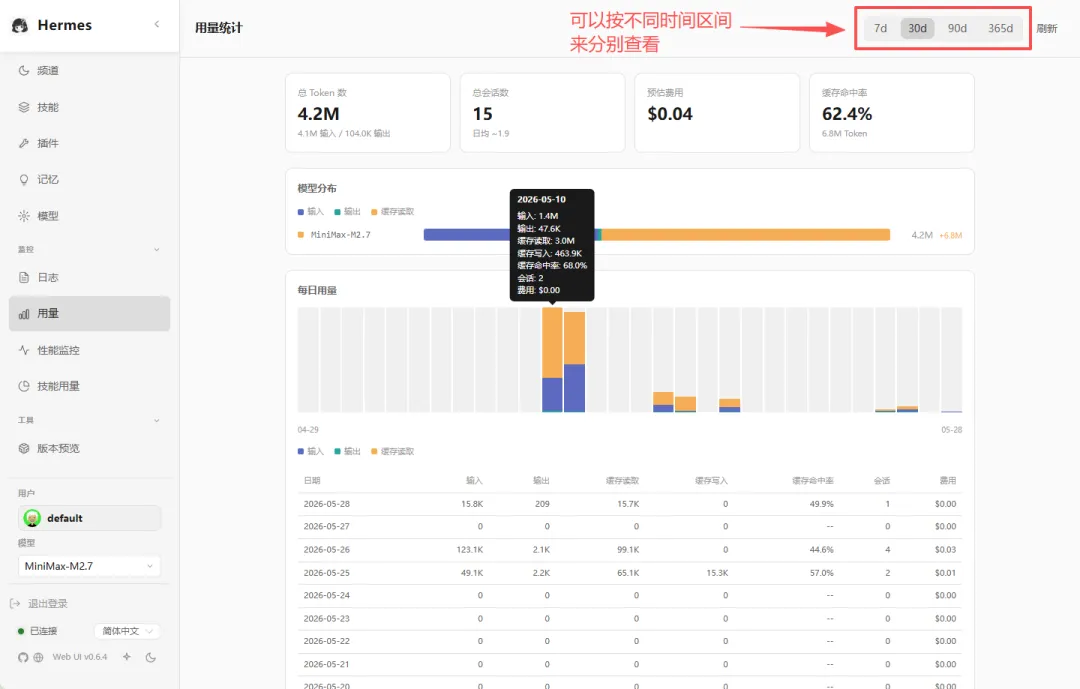
Task: Click the 预估费用 $0.04 card
Action: [x=717, y=112]
